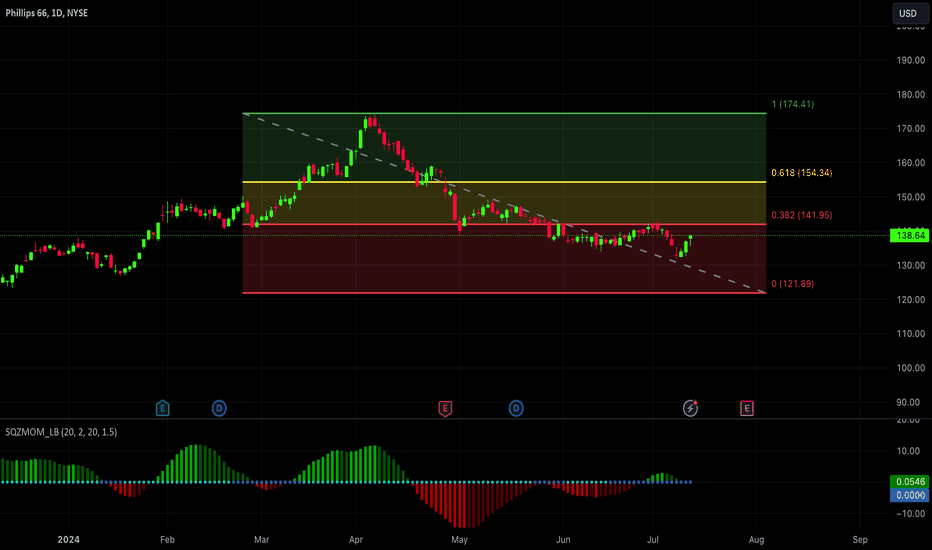Viewport: 932px width, 550px height.
Task: Click the 2024 label on time axis
Action: (68, 540)
